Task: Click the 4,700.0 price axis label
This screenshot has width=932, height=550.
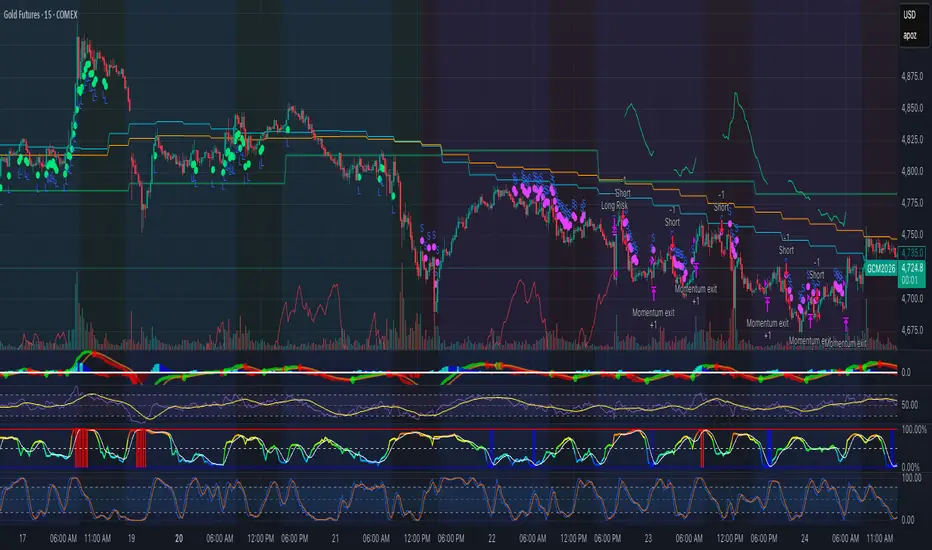Action: point(912,298)
